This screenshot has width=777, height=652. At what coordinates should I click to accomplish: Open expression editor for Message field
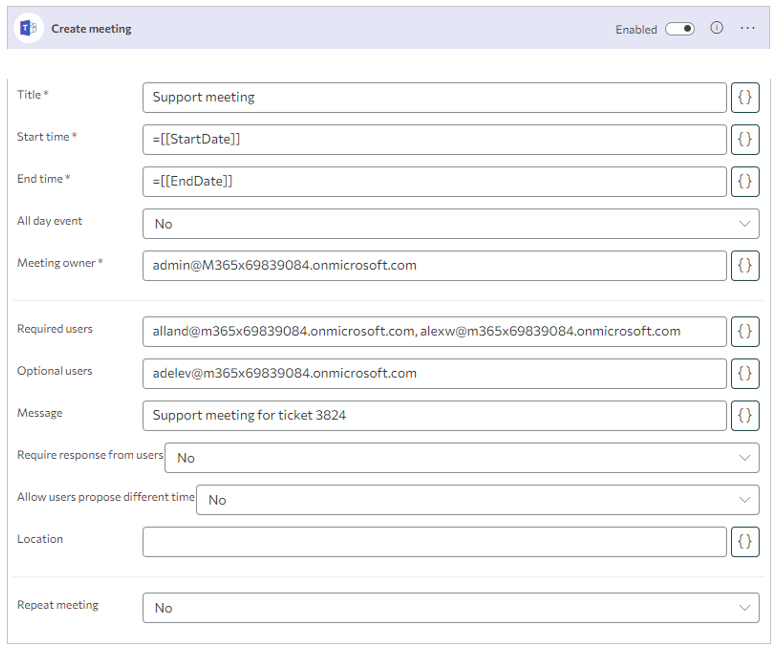click(x=744, y=415)
